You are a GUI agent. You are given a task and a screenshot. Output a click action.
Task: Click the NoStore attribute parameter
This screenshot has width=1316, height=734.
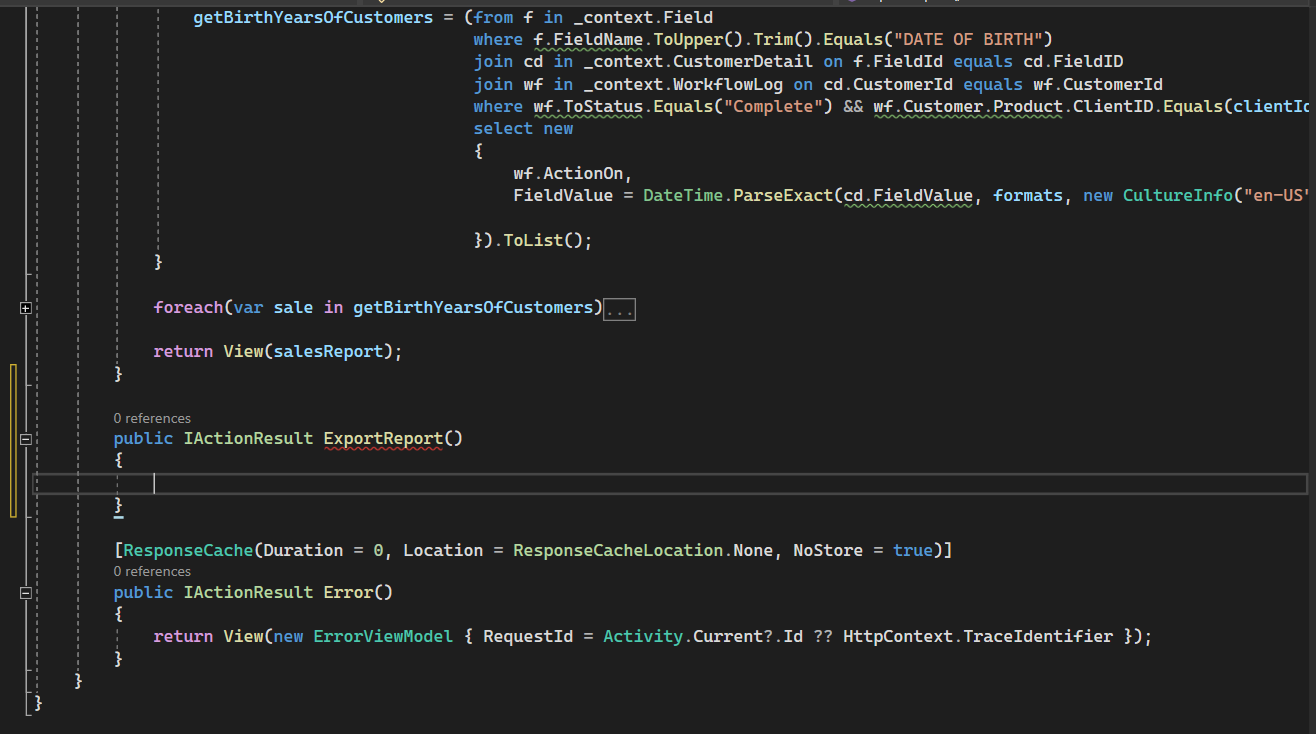(x=828, y=550)
